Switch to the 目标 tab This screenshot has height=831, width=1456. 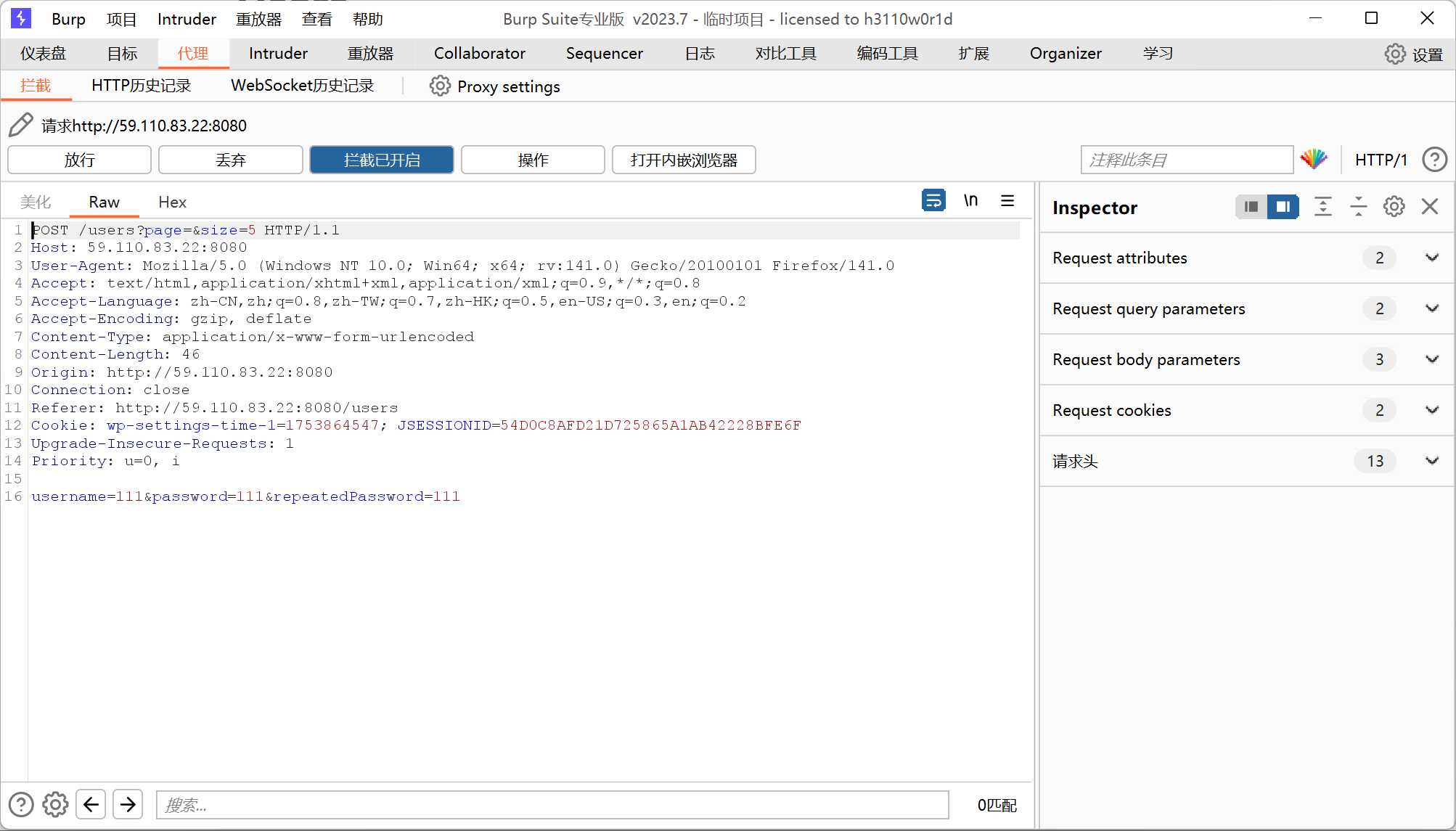click(122, 54)
